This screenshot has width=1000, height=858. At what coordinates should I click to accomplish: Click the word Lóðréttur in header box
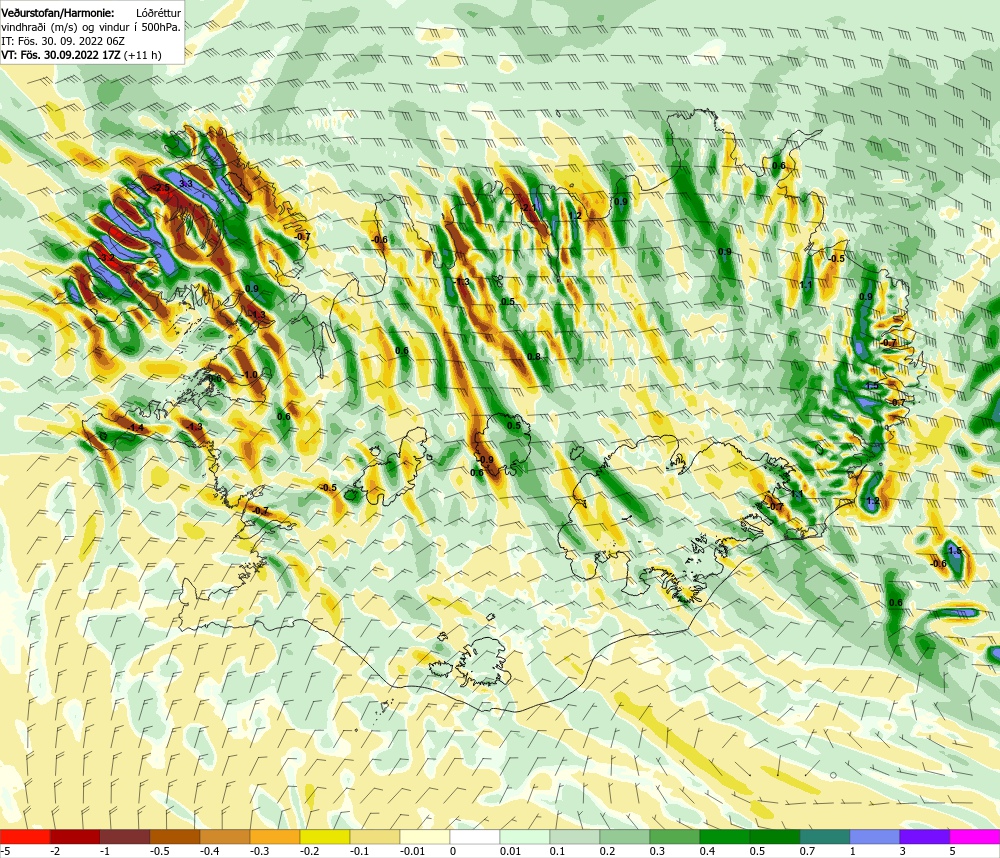158,13
